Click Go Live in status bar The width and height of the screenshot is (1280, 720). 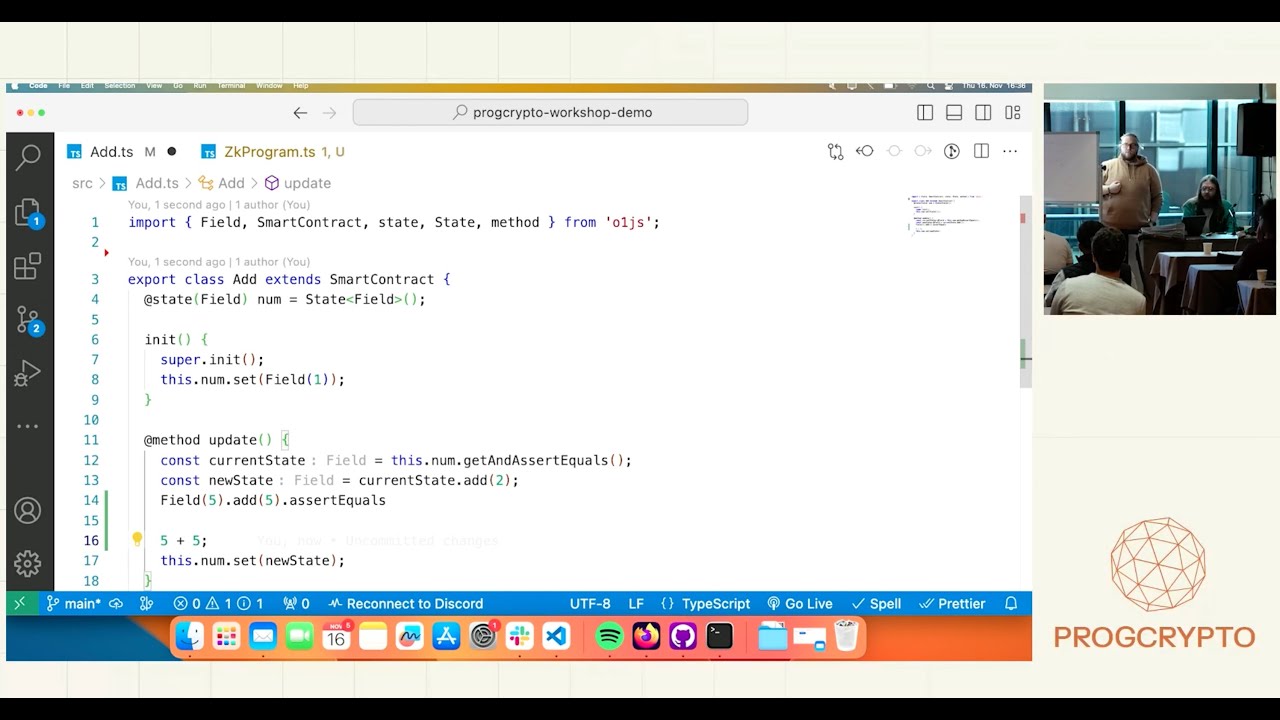[800, 604]
